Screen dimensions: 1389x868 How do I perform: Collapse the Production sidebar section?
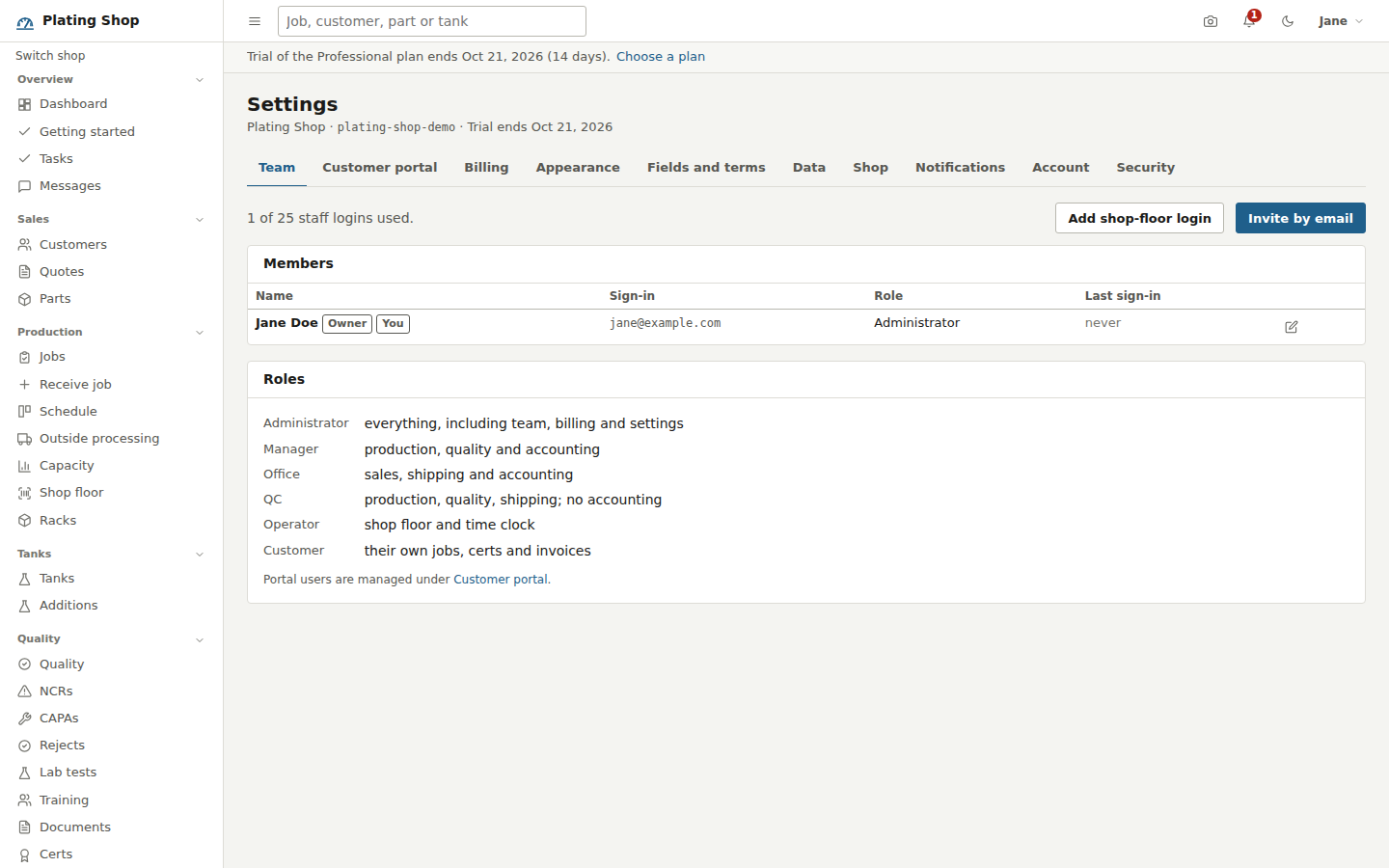200,333
